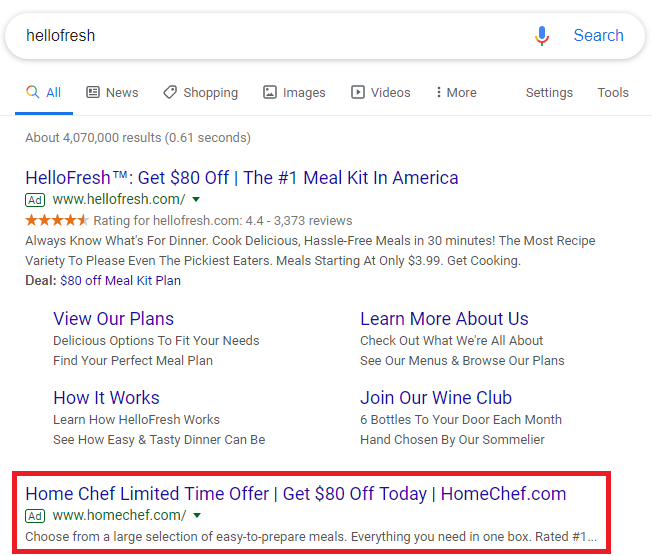Click the microphone voice search icon
Viewport: 652px width, 556px height.
click(542, 36)
